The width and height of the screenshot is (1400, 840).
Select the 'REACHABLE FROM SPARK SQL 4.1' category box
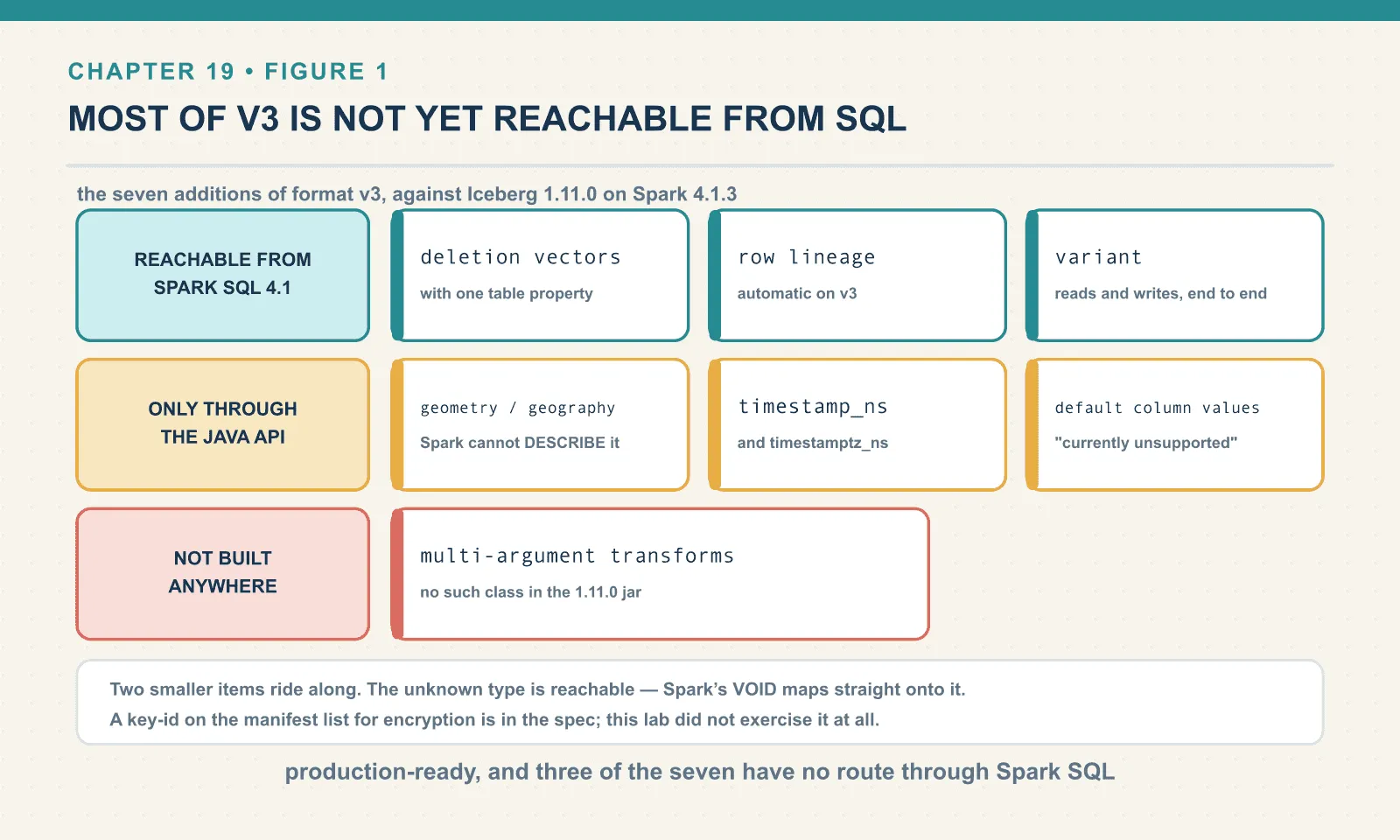pos(223,275)
